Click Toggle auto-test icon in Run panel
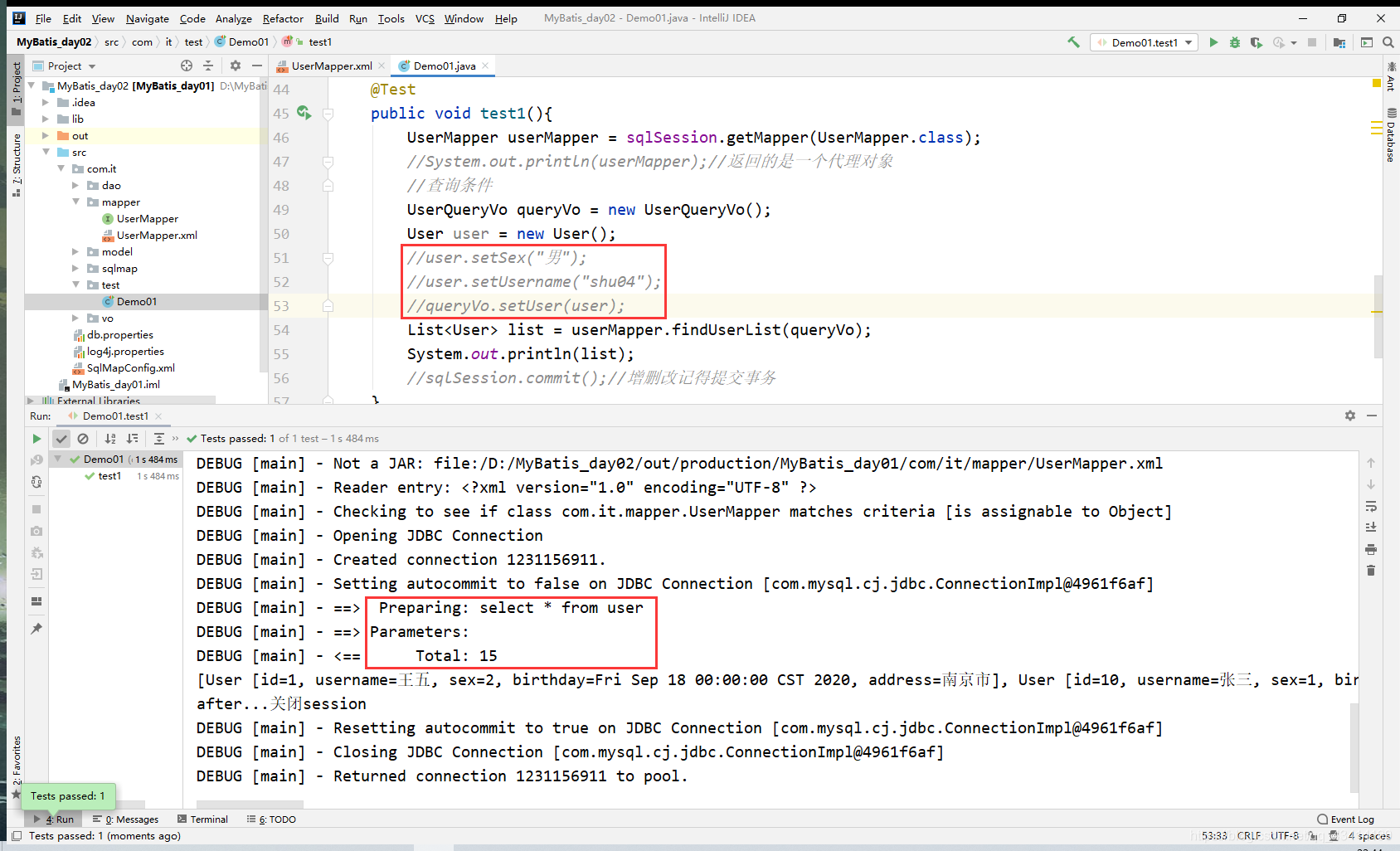The width and height of the screenshot is (1400, 851). (36, 482)
